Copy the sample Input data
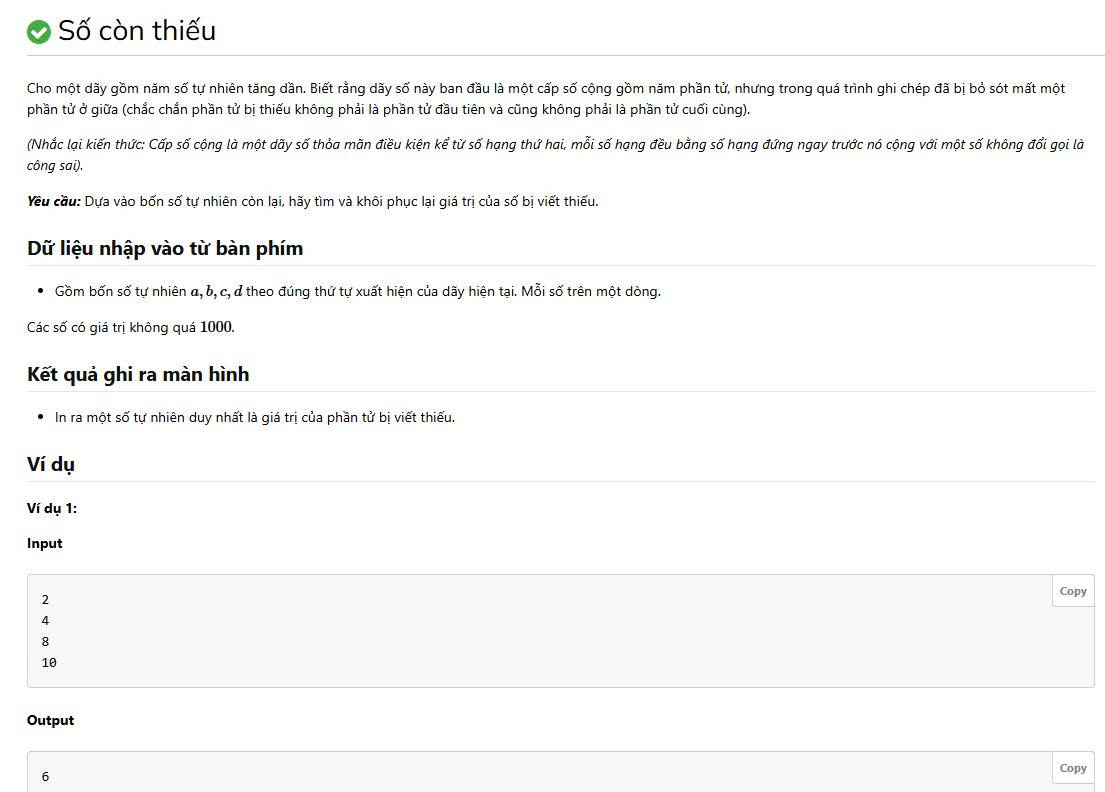 point(1073,591)
